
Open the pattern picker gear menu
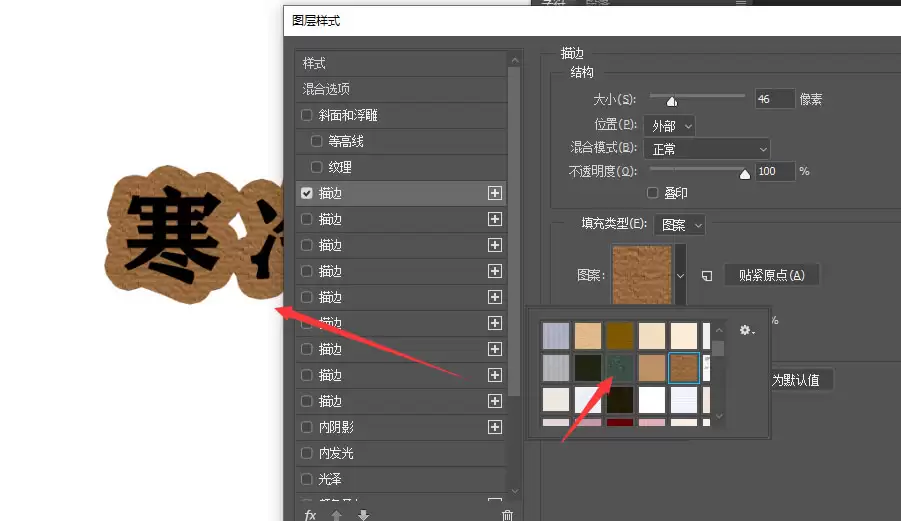746,330
